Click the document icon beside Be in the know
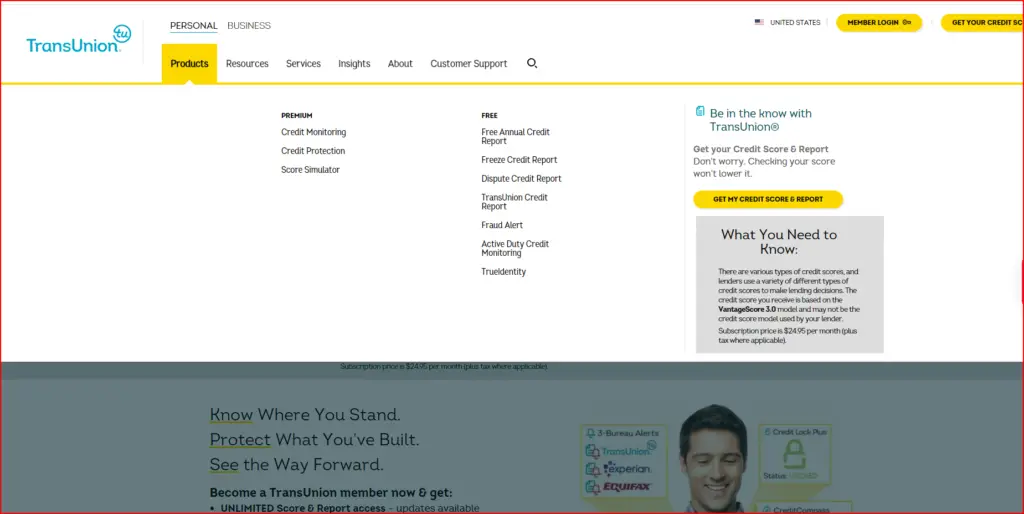 [700, 111]
